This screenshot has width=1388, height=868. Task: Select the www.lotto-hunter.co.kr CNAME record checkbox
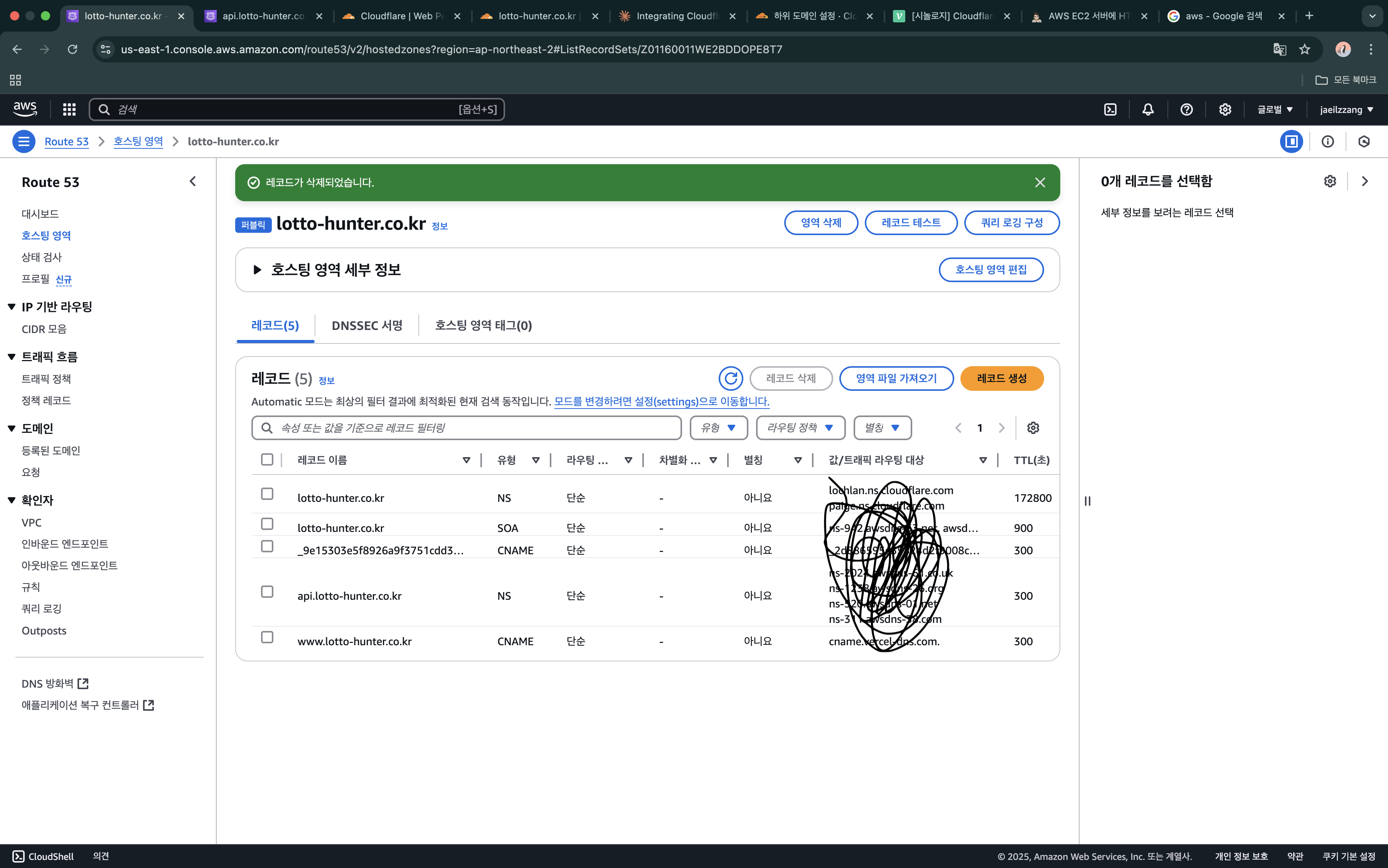point(267,637)
